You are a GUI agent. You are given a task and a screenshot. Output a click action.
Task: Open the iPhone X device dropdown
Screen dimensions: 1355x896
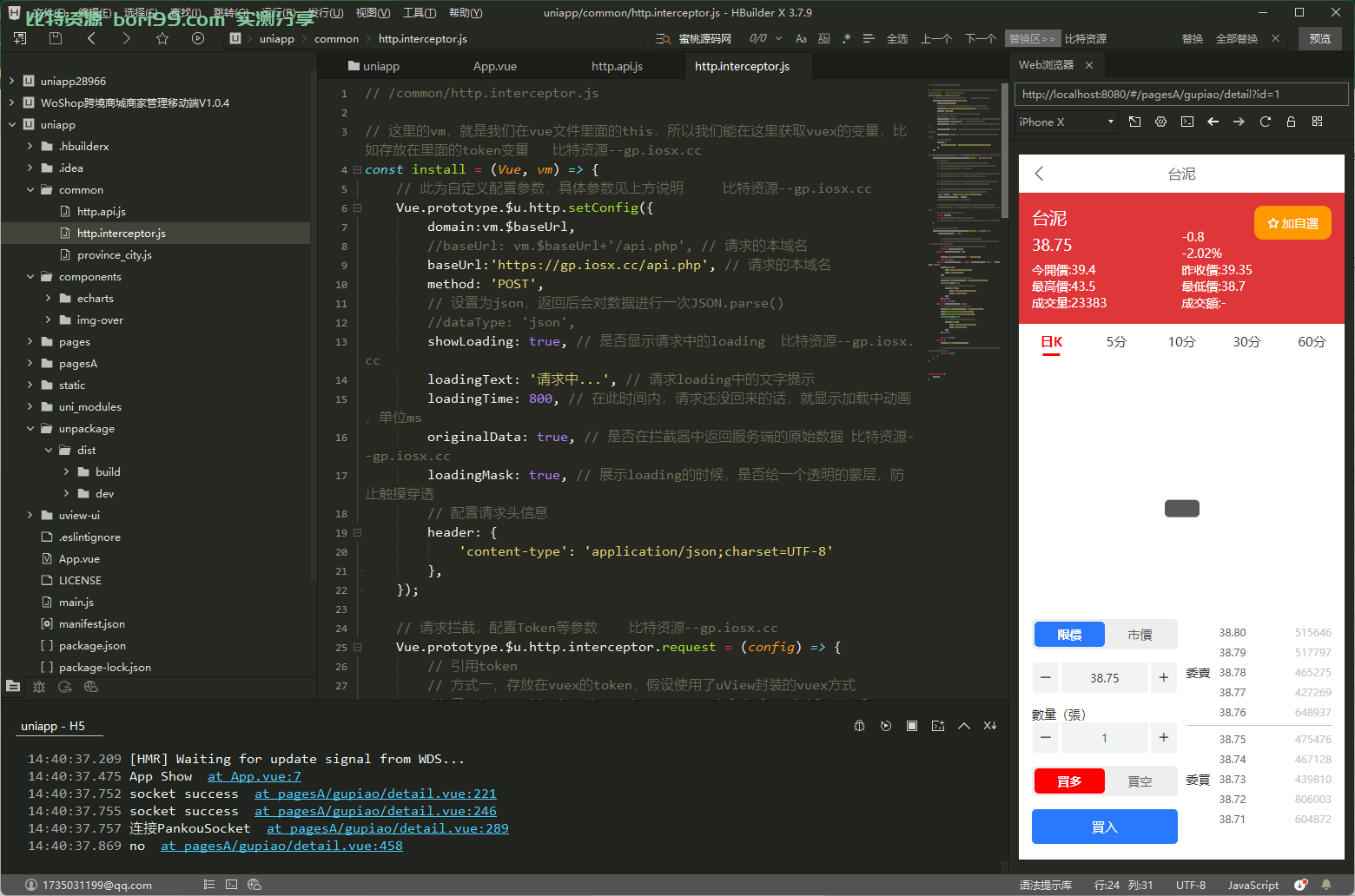(x=1067, y=122)
